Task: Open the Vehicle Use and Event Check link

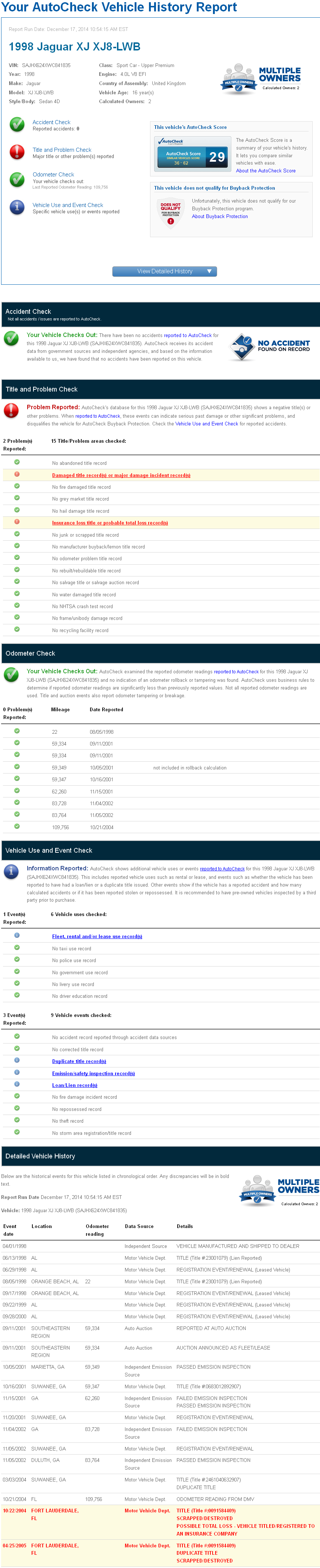Action: (x=68, y=205)
